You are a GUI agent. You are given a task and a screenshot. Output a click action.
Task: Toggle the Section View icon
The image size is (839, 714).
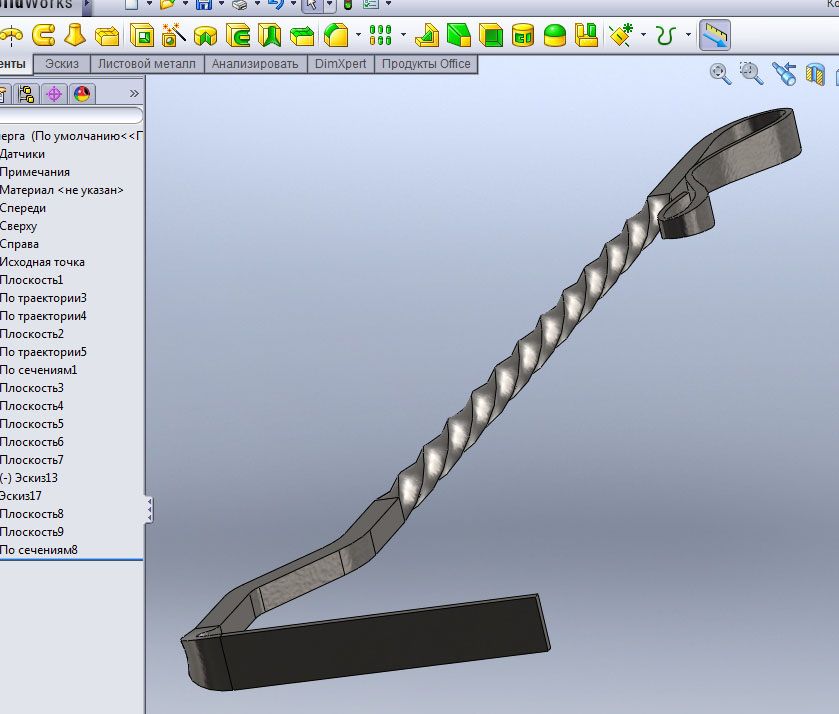[x=816, y=73]
